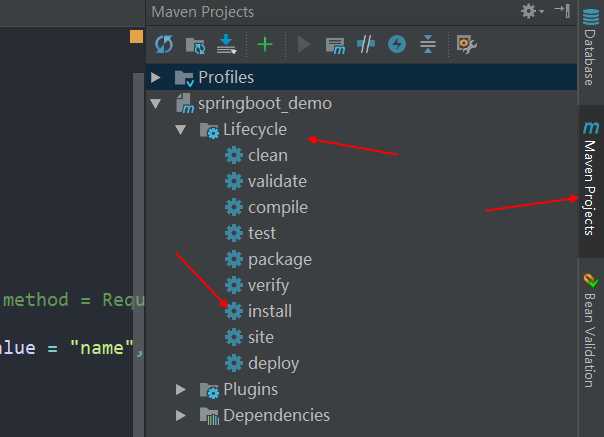Click Download Sources and Documentation icon

(226, 44)
